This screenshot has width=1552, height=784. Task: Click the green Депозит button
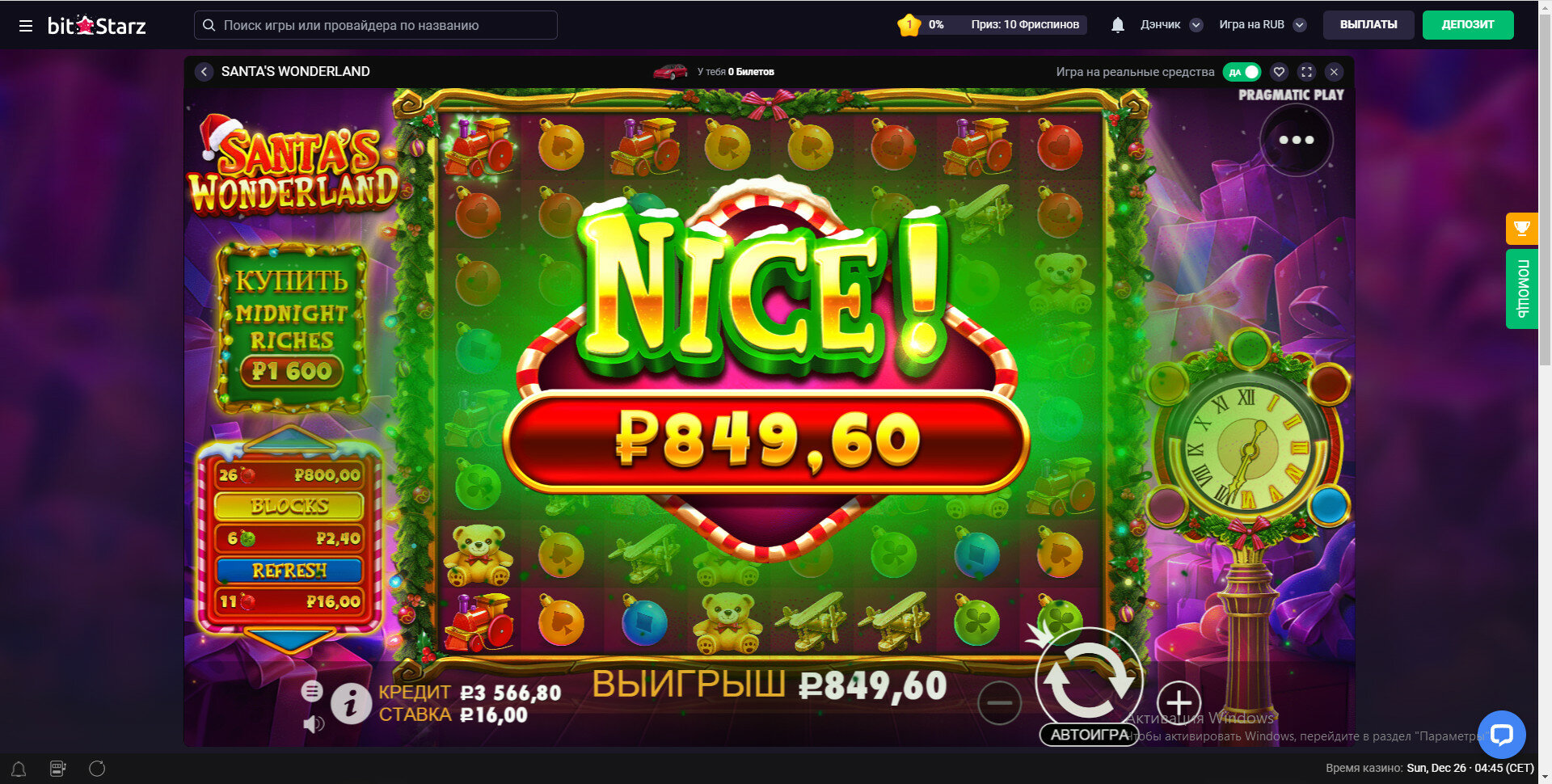1467,25
